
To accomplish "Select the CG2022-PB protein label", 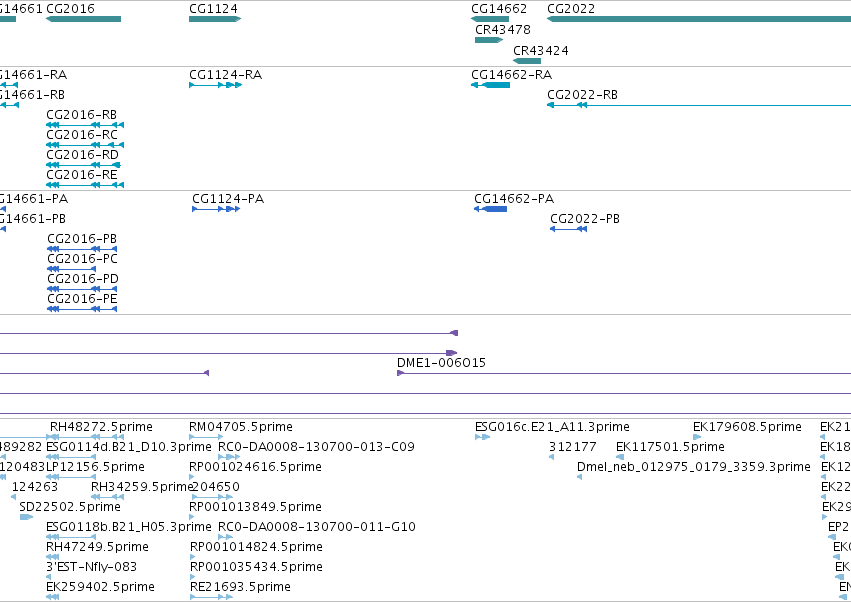I will pos(585,219).
